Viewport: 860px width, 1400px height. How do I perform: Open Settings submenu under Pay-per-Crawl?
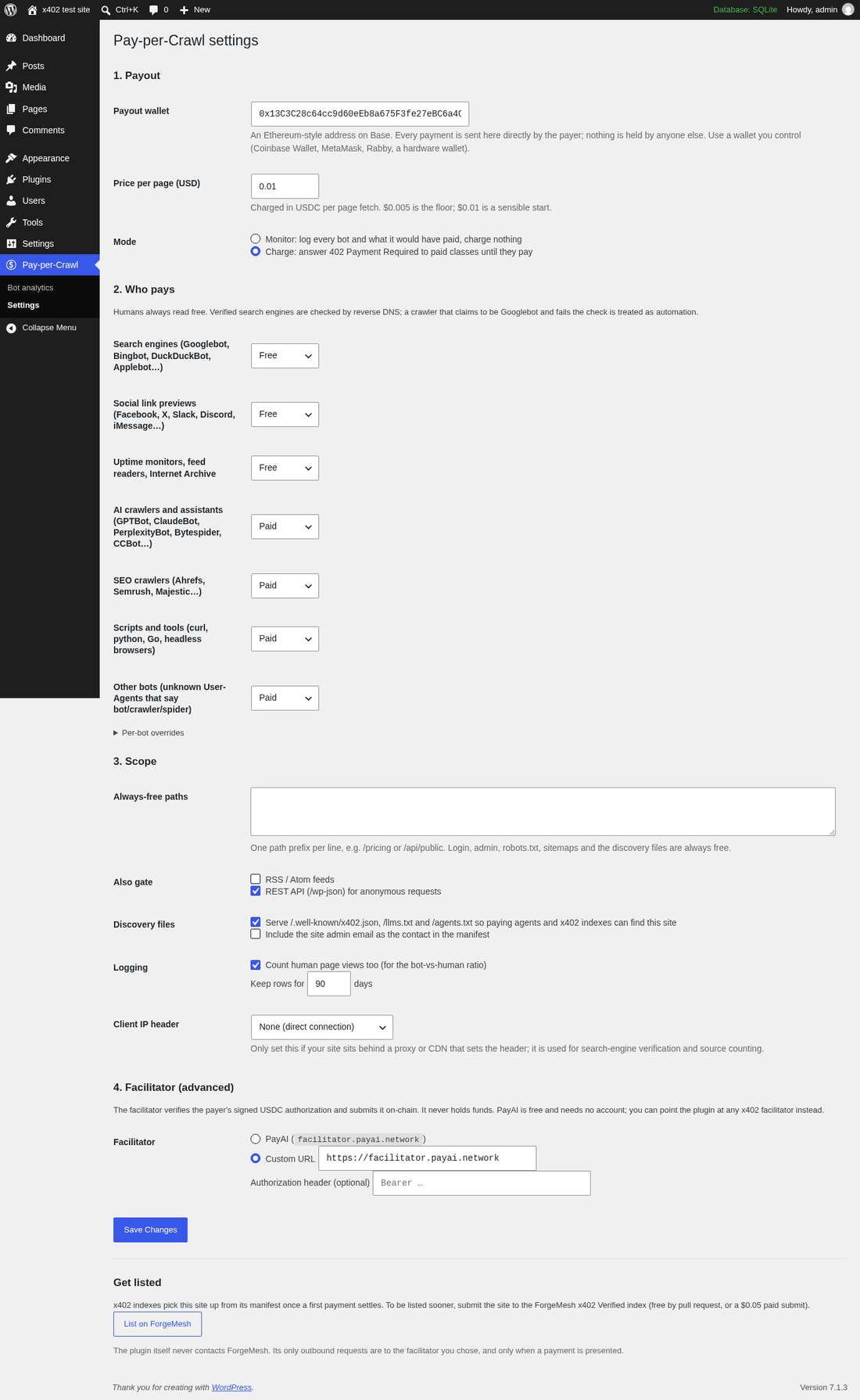pos(23,305)
